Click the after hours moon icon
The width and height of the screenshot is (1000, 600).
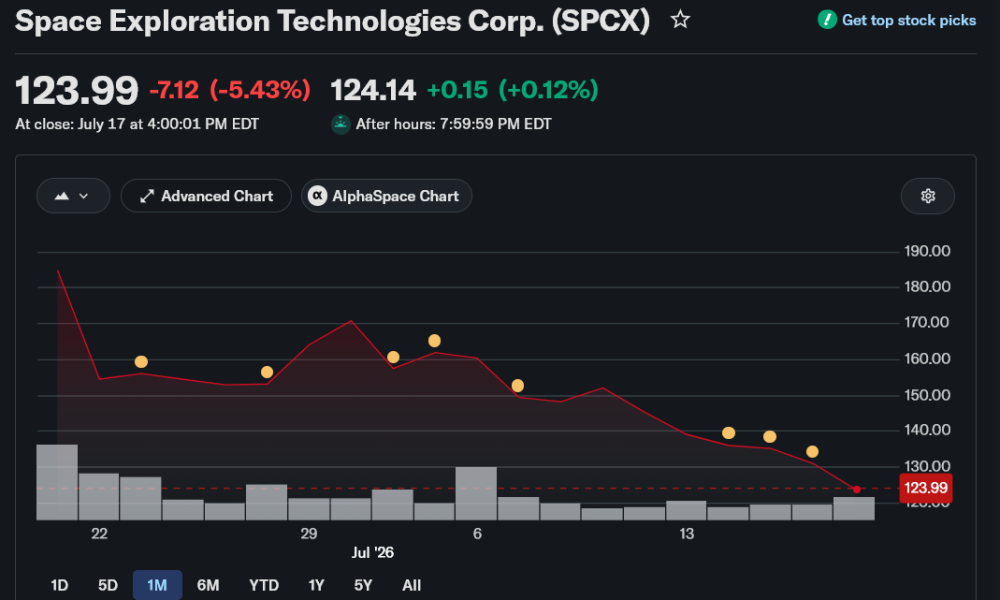pyautogui.click(x=341, y=124)
